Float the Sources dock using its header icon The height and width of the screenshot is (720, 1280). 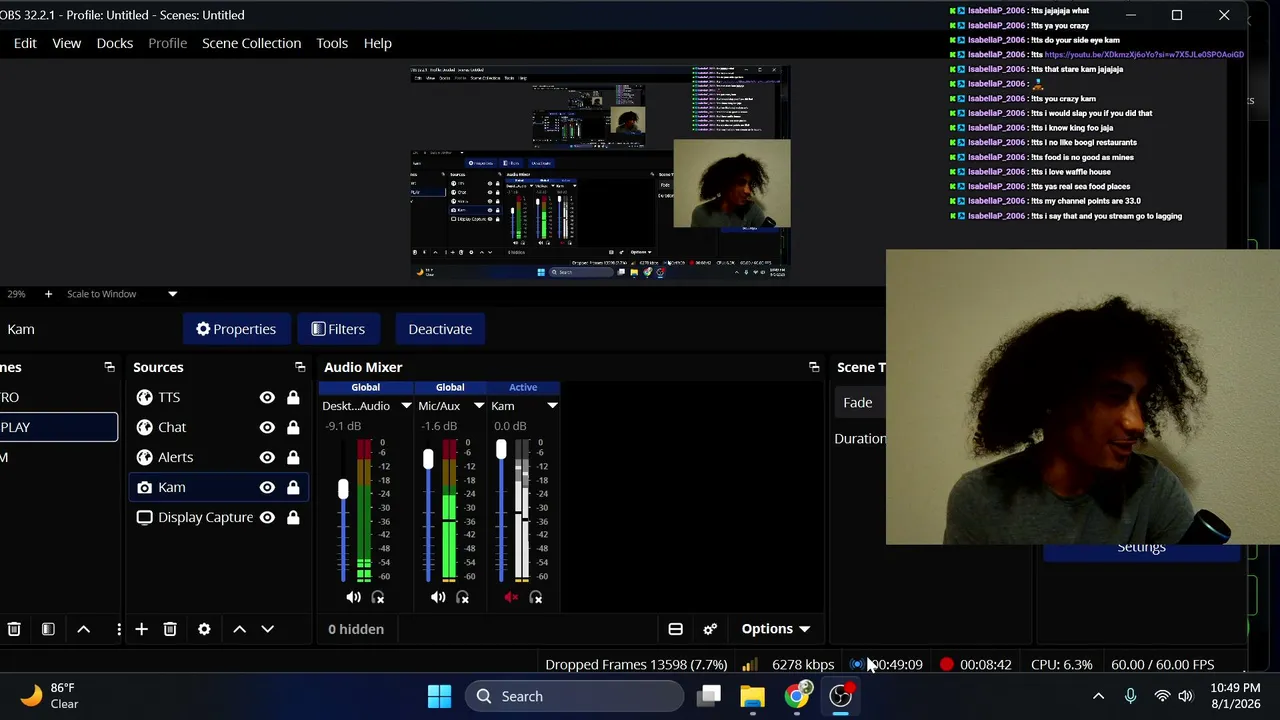[x=300, y=367]
